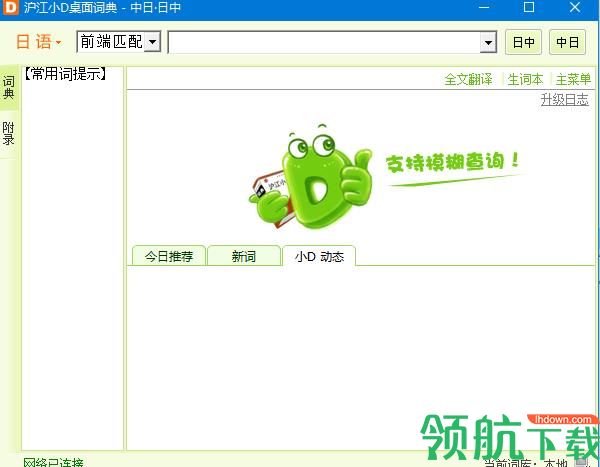Select the 新词 tab
600x467 pixels.
244,256
